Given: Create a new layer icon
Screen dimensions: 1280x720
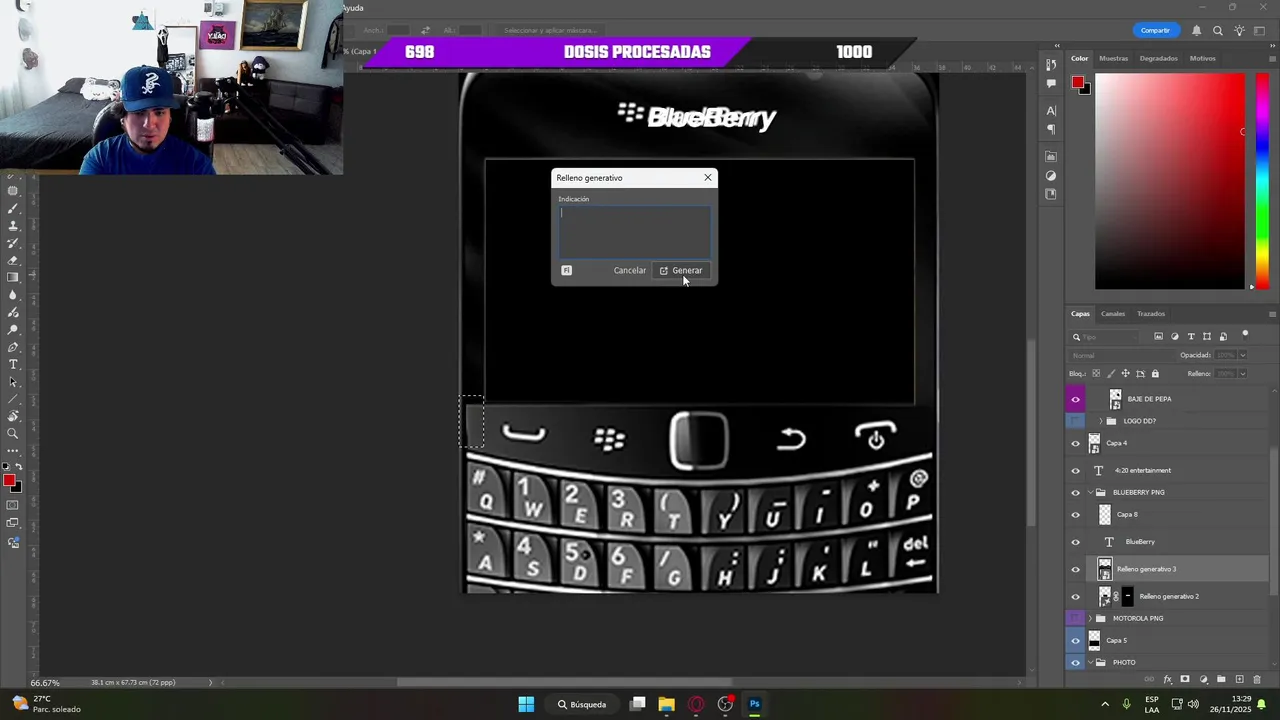Looking at the screenshot, I should (x=1239, y=680).
